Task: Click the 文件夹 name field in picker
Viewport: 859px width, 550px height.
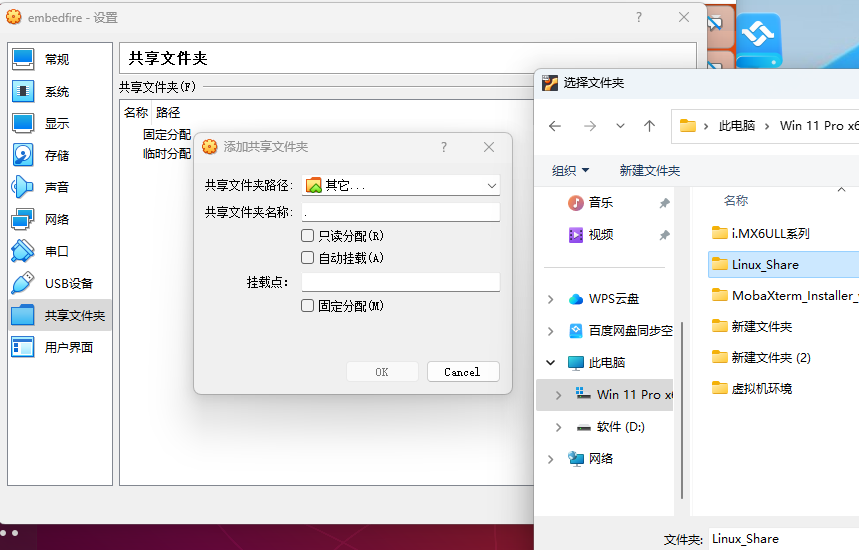Action: [783, 539]
